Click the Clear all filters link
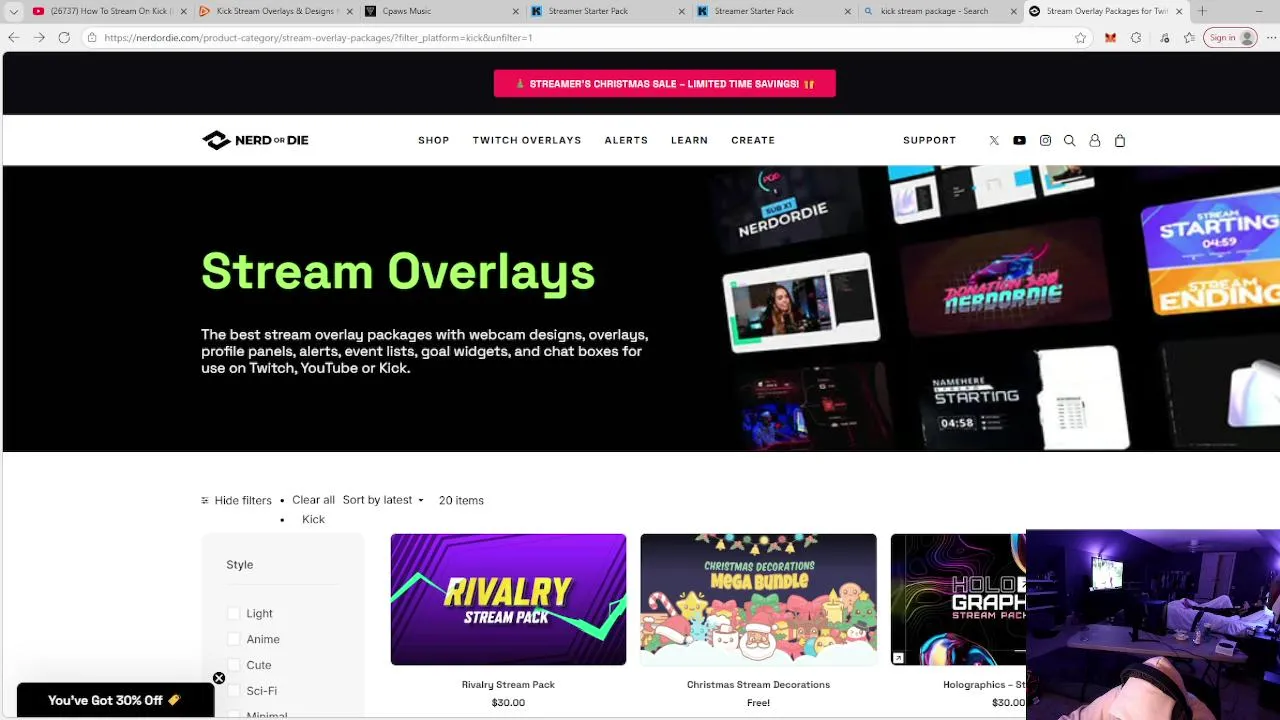1280x720 pixels. 313,500
